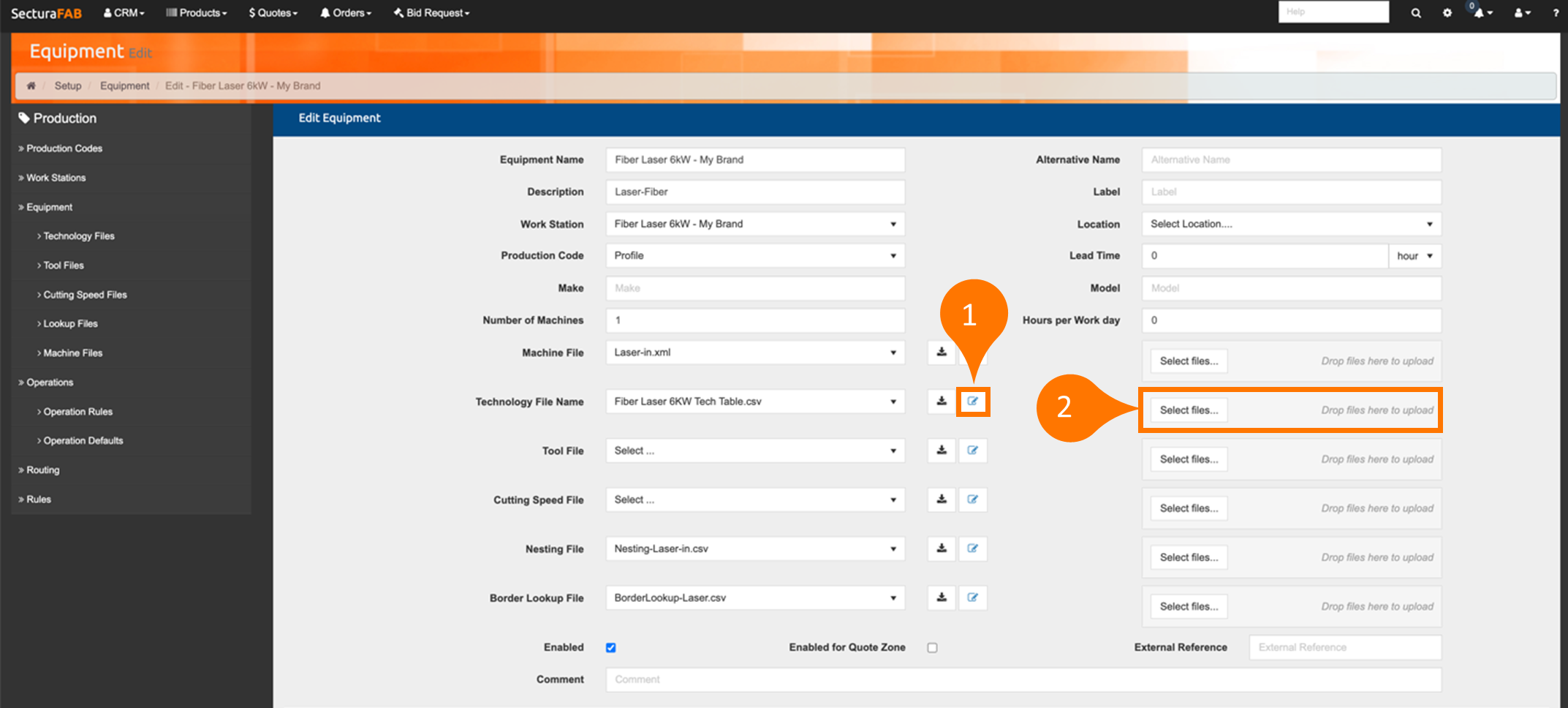This screenshot has width=1568, height=708.
Task: Open the Quotes menu
Action: [273, 13]
